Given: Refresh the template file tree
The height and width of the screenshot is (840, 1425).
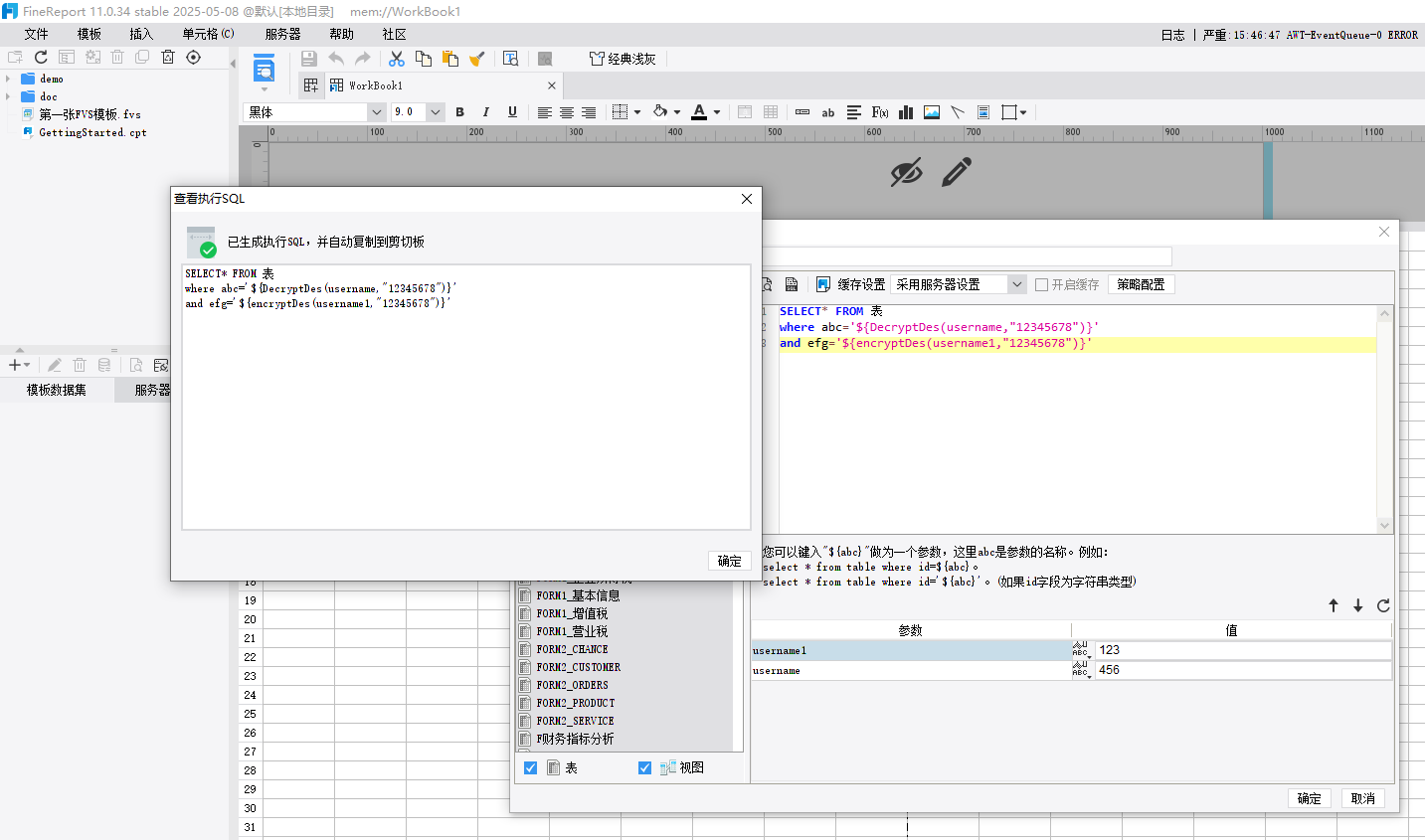Looking at the screenshot, I should (x=41, y=58).
